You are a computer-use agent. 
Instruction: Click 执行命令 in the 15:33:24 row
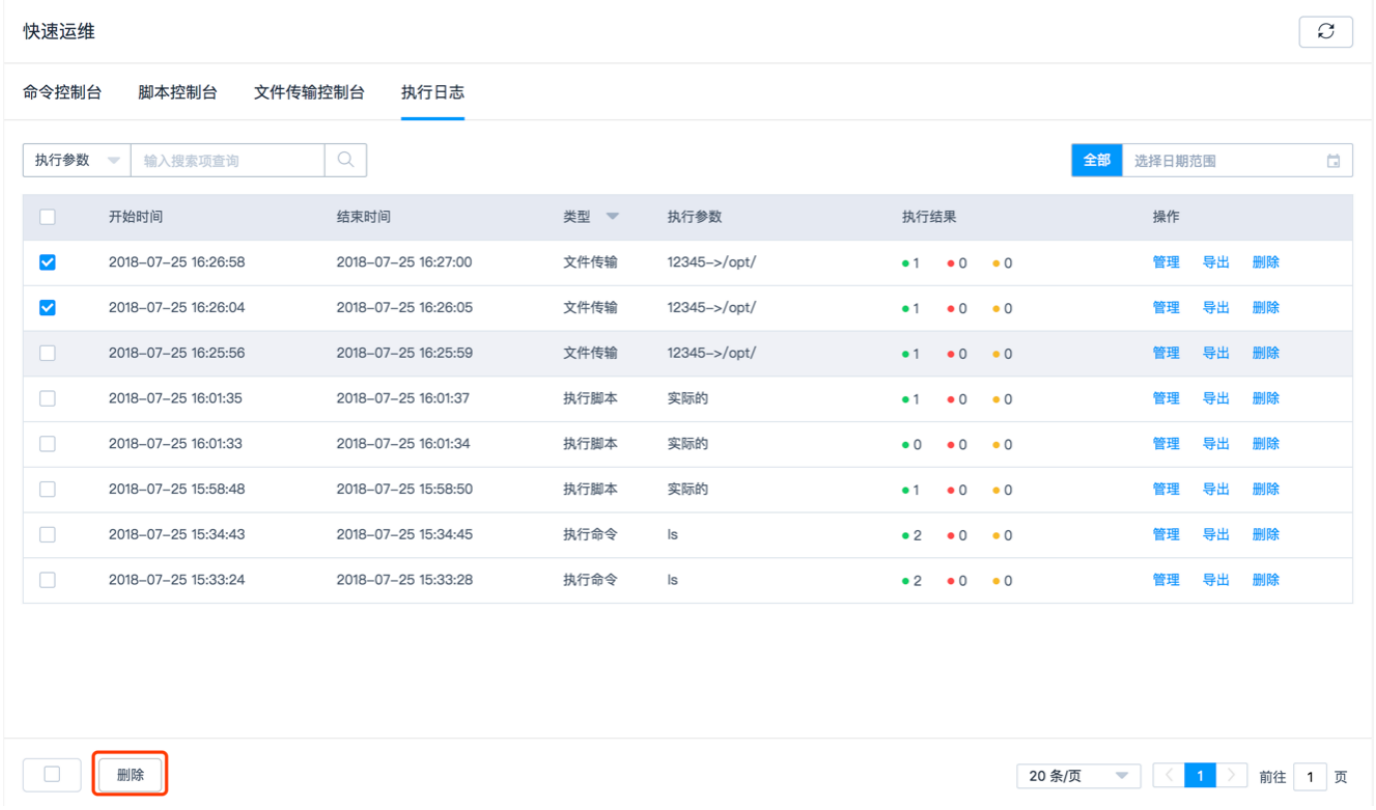tap(590, 580)
